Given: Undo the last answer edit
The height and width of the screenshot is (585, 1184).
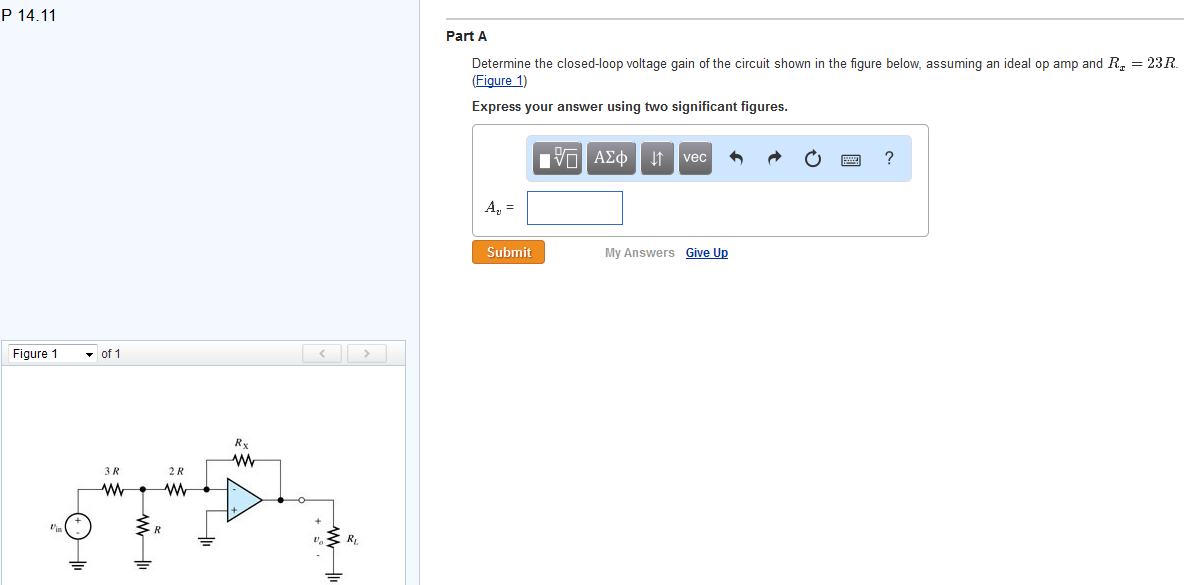Looking at the screenshot, I should (x=737, y=158).
